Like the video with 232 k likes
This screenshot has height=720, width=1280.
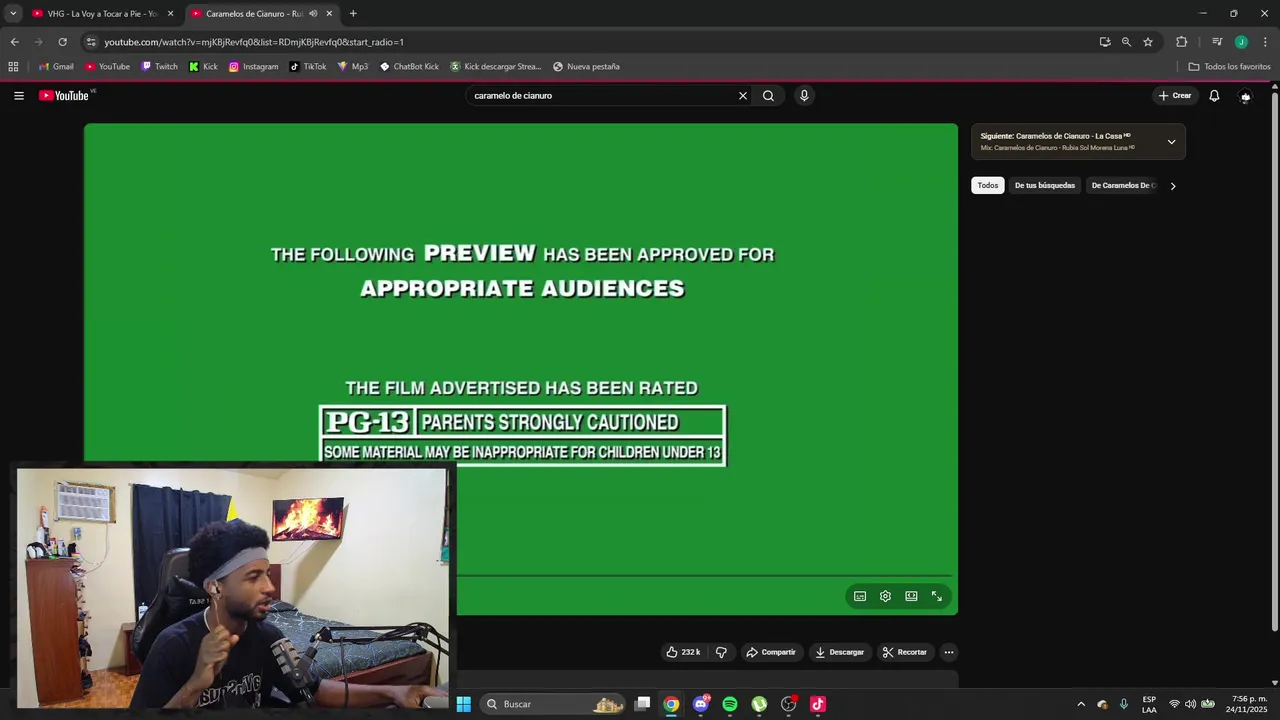(x=683, y=652)
